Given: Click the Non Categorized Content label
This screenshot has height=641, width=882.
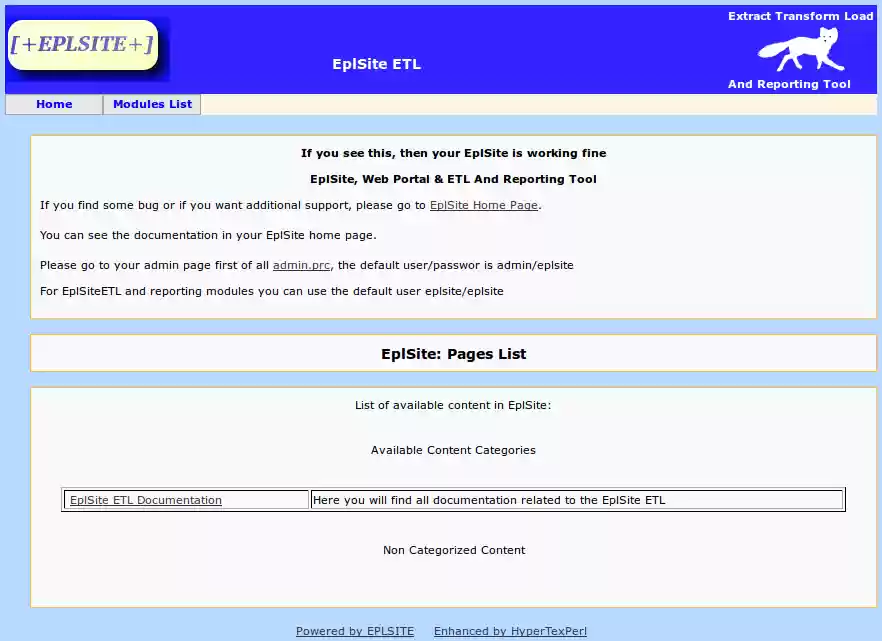Looking at the screenshot, I should click(x=453, y=550).
